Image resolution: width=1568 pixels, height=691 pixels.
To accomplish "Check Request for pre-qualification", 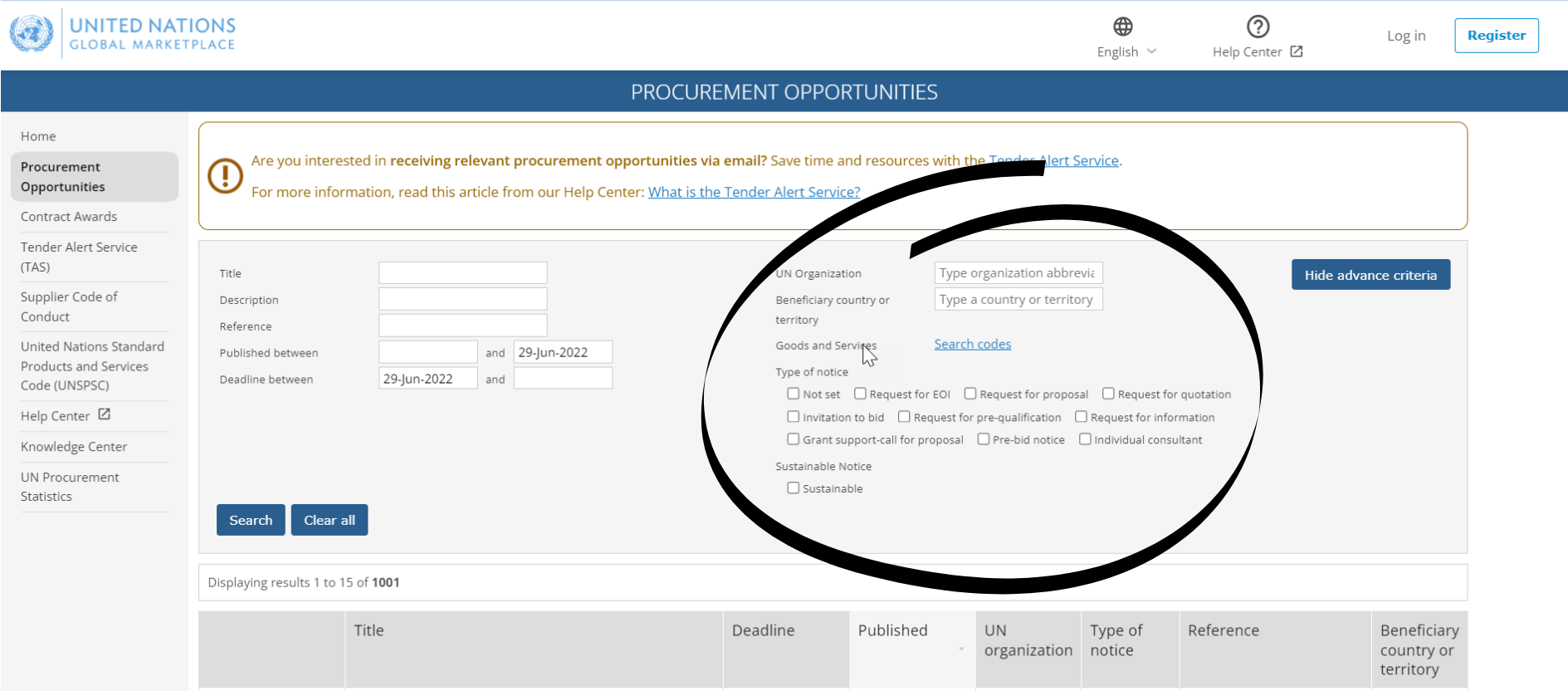I will pos(904,417).
